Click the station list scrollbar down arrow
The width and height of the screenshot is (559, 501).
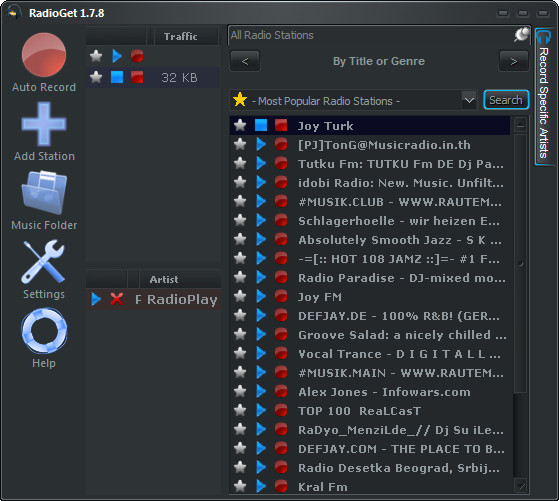(x=521, y=486)
